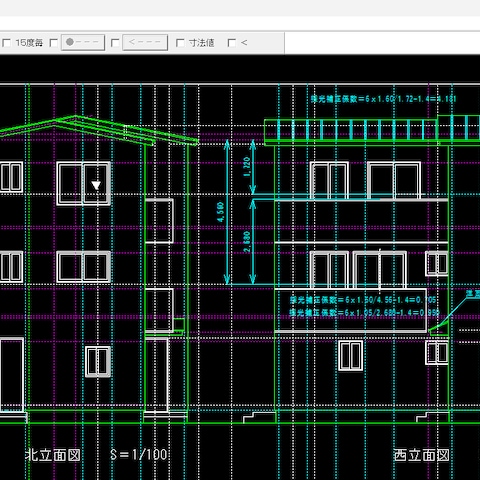Screen dimensions: 480x480
Task: Click the 北立面図 drawing title
Action: pos(53,455)
